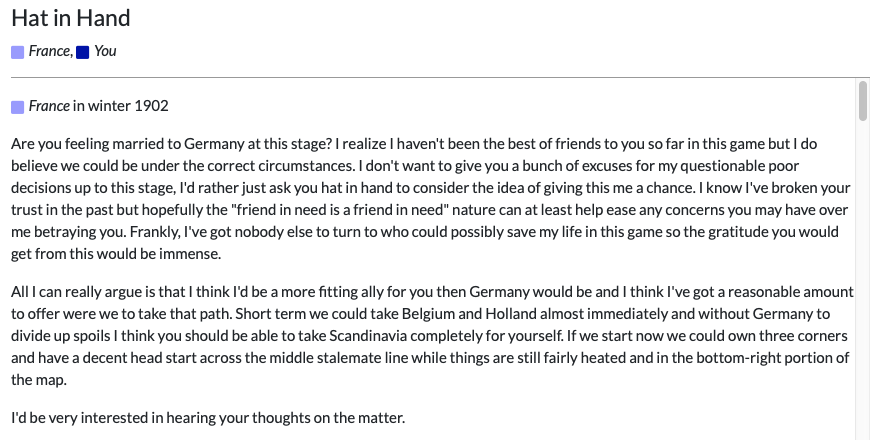
Task: Click the words the map ending paragraph
Action: pos(39,380)
